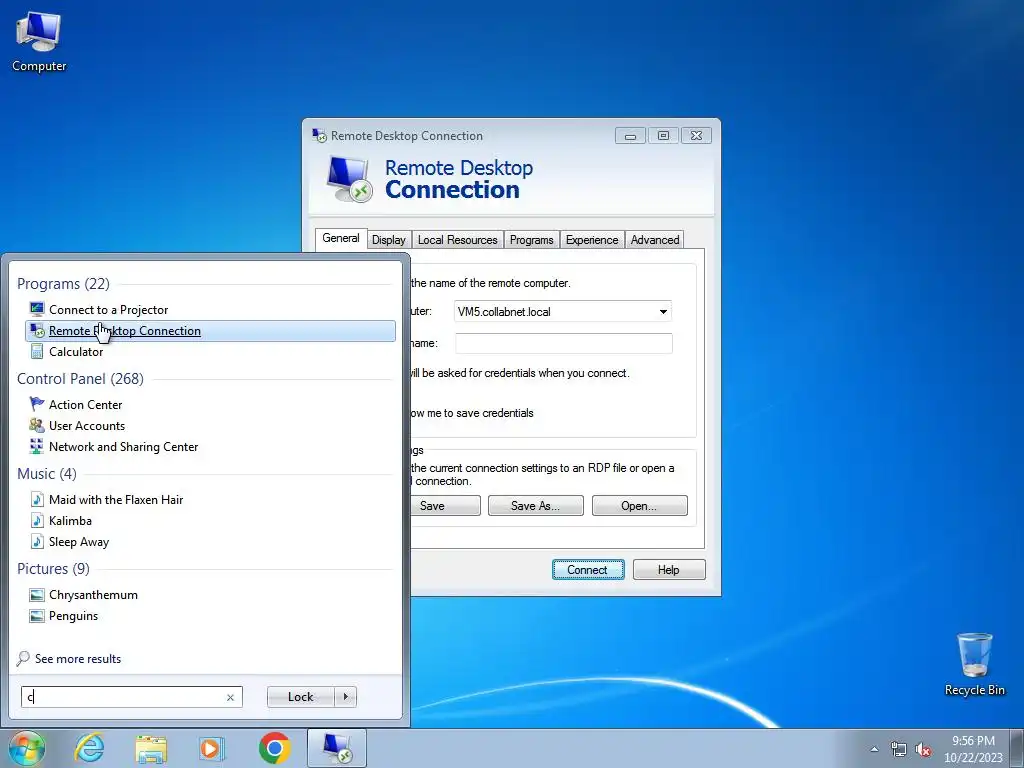Launch Internet Explorer from the taskbar
The height and width of the screenshot is (768, 1024).
point(89,748)
